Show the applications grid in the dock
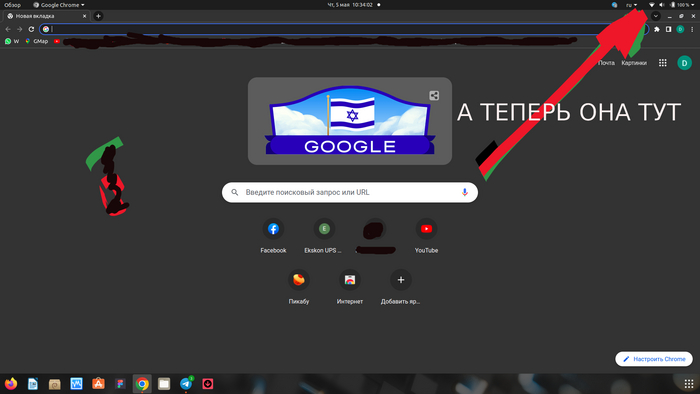This screenshot has height=394, width=700. click(689, 384)
